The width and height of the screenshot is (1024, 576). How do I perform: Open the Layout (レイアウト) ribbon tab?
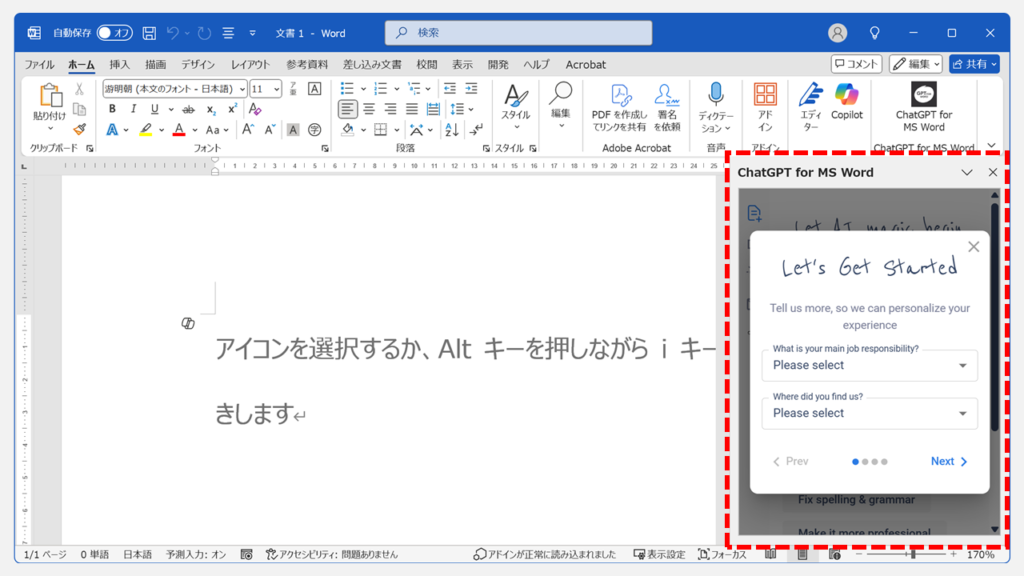(250, 64)
